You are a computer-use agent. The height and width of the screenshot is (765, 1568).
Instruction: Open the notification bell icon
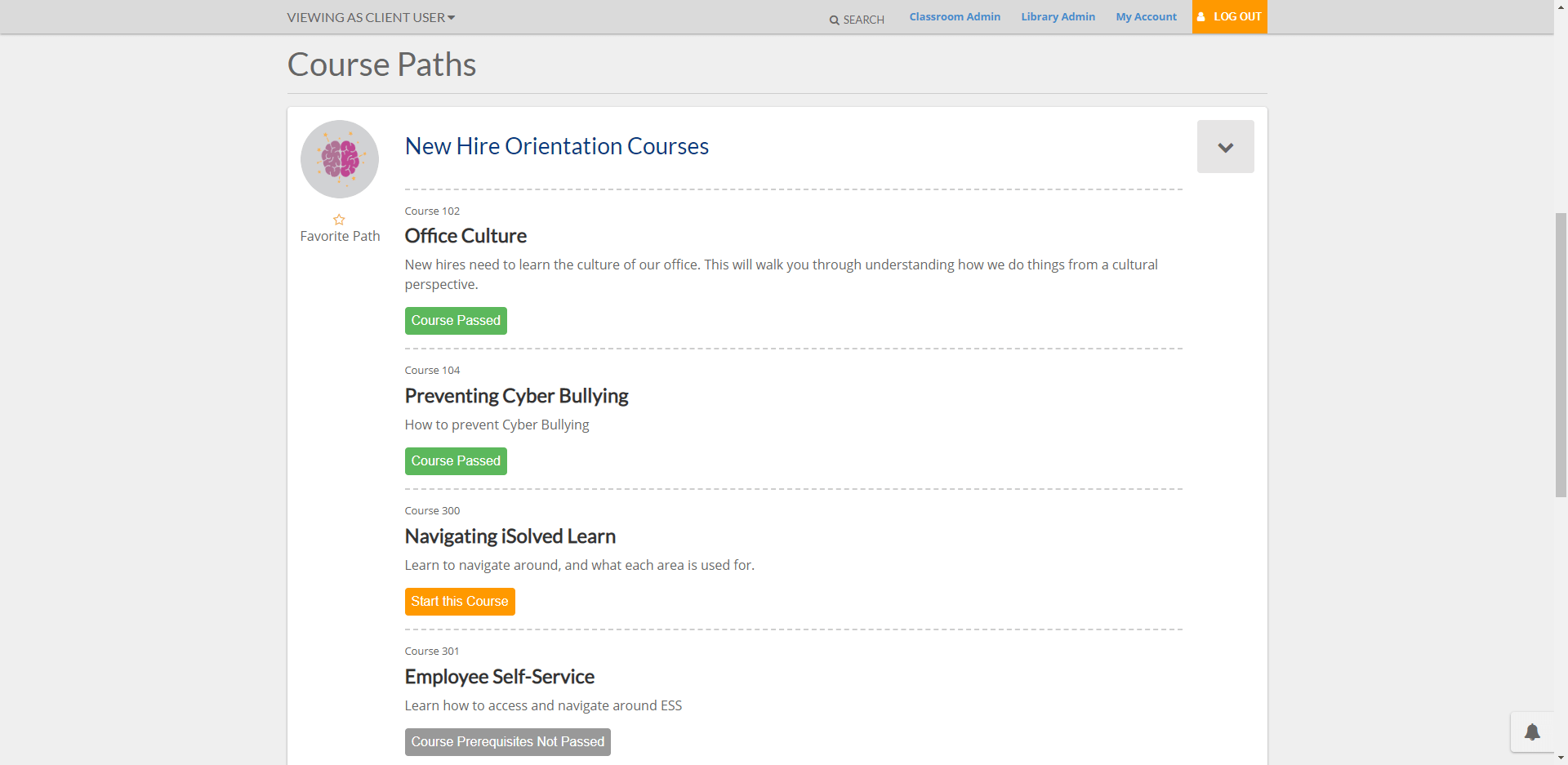(1532, 732)
